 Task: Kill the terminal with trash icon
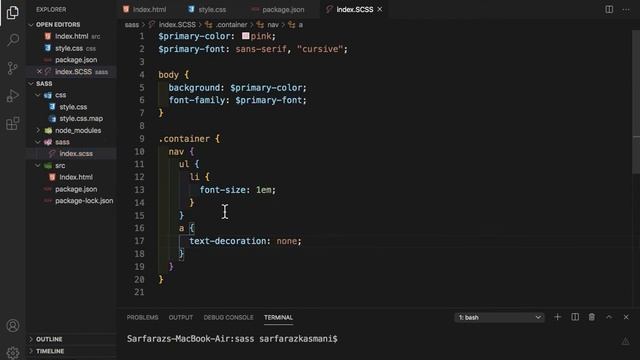[591, 317]
